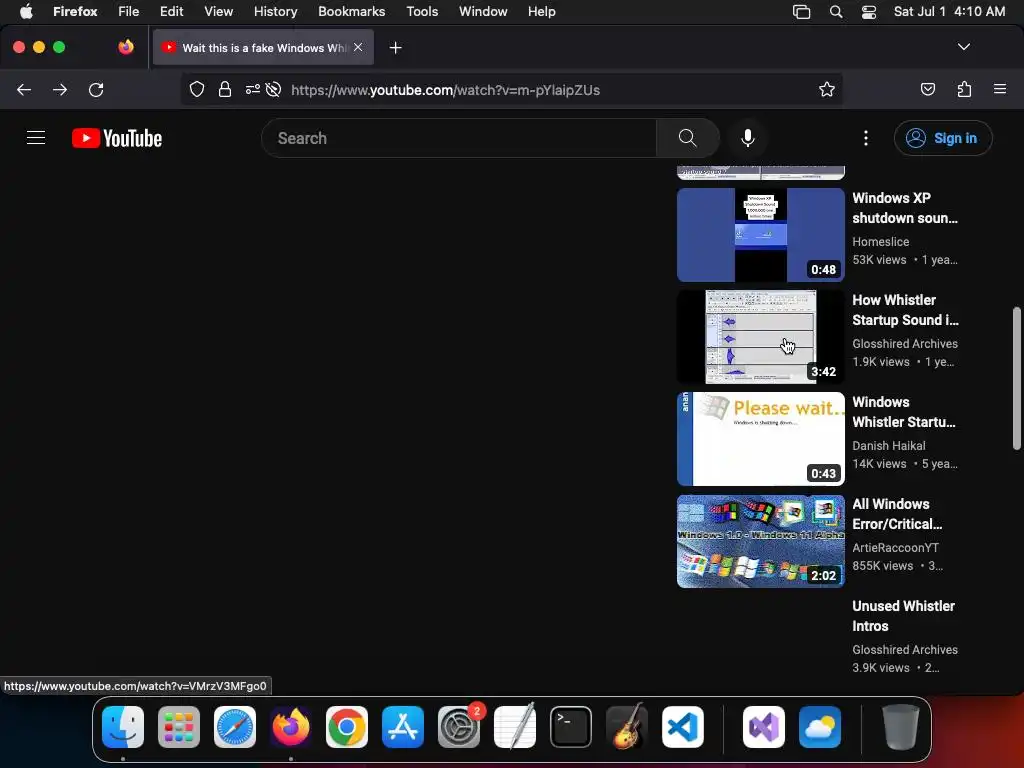The height and width of the screenshot is (768, 1024).
Task: Open the 'Please wait' video thumbnail
Action: 761,439
